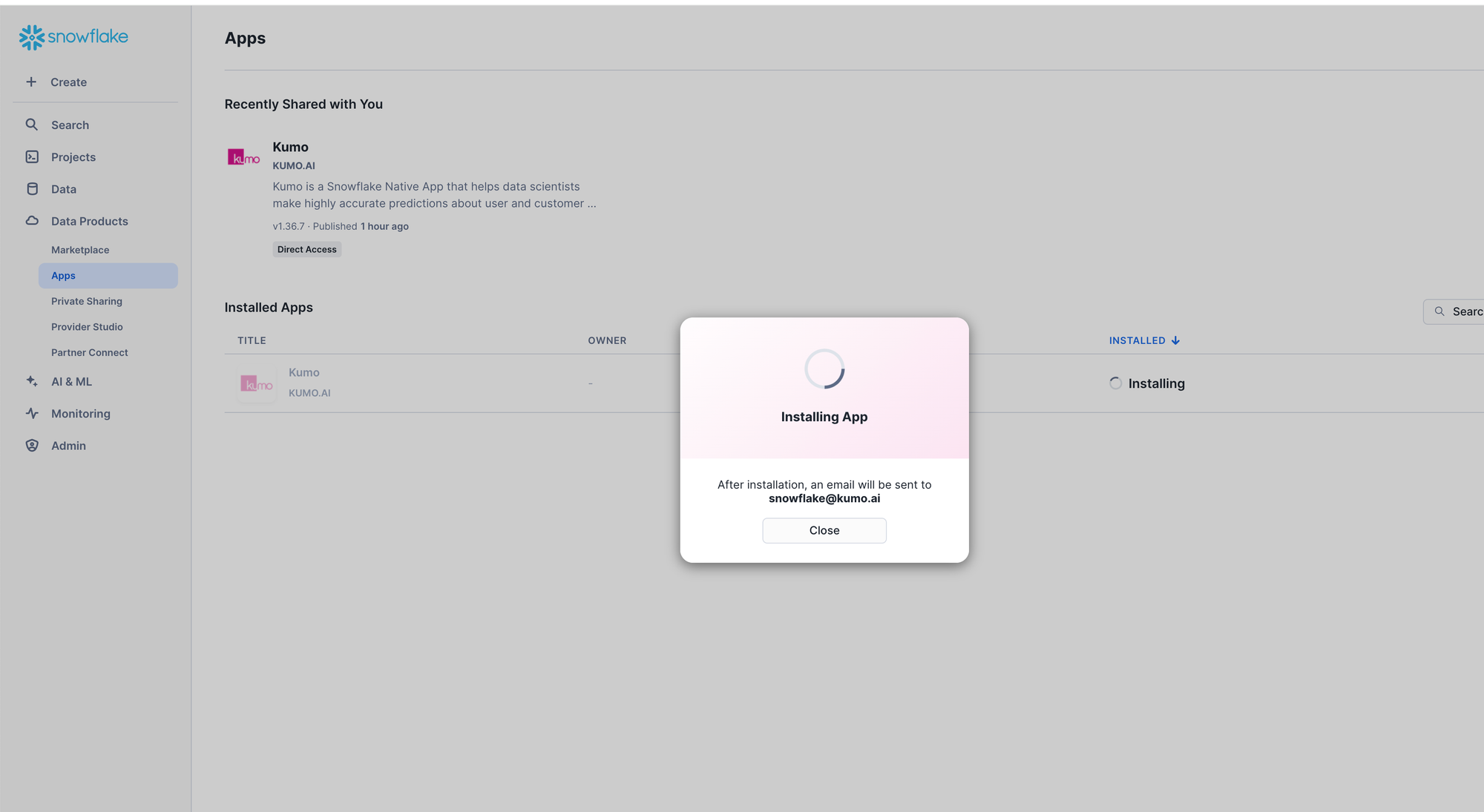The width and height of the screenshot is (1484, 812).
Task: Click the Projects terminal icon
Action: [x=32, y=156]
